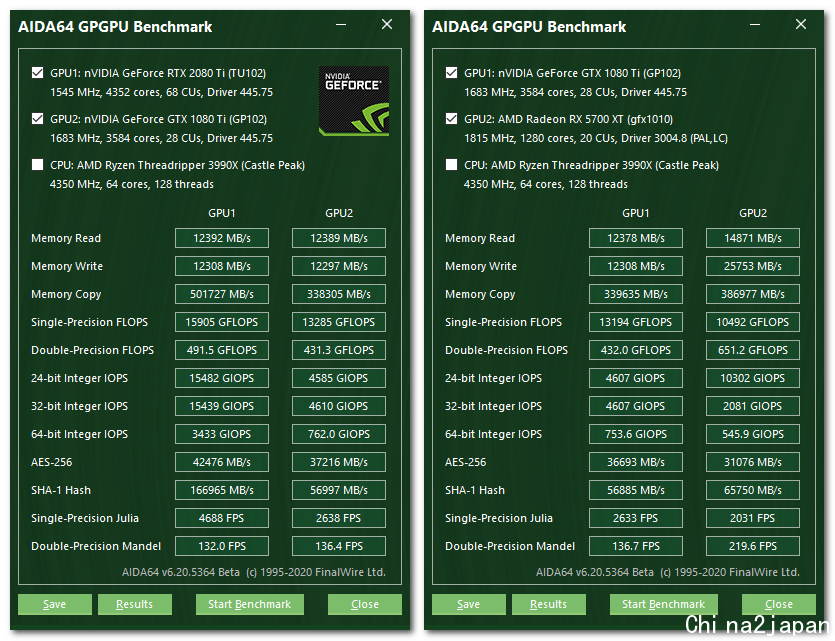Uncheck GPU1 RTX 2080 Ti checkbox in left window
The image size is (835, 641).
click(x=37, y=72)
